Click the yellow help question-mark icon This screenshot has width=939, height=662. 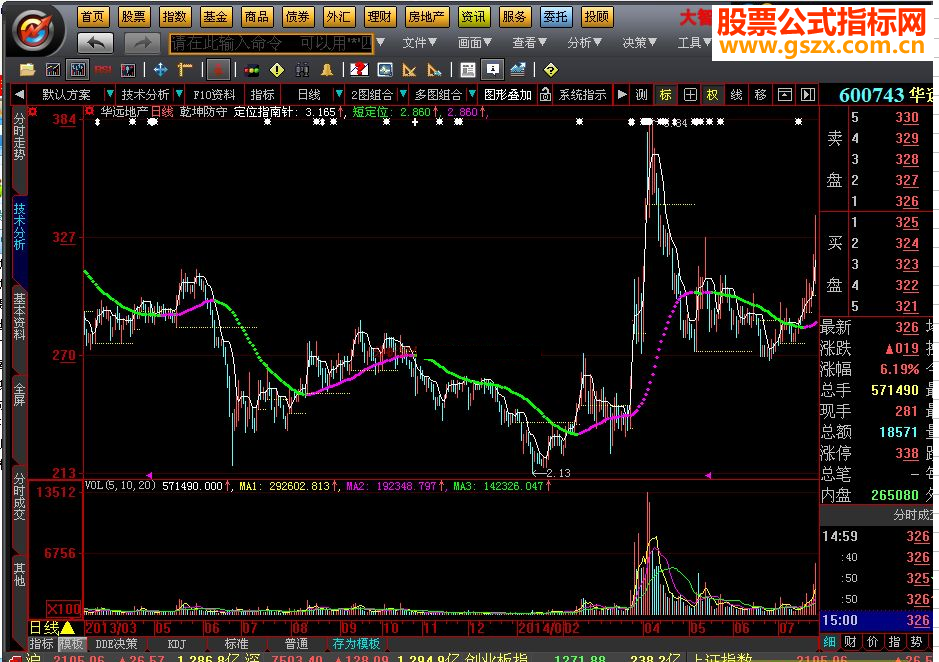[x=549, y=69]
